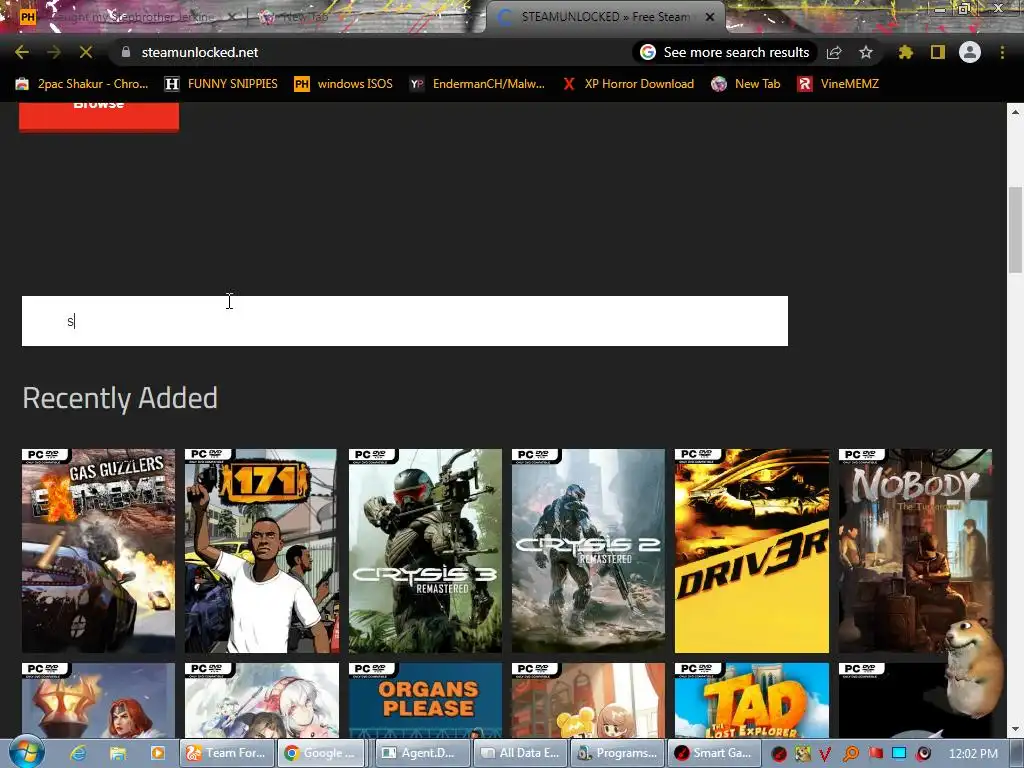Click the red Browse button
This screenshot has width=1024, height=768.
point(99,116)
